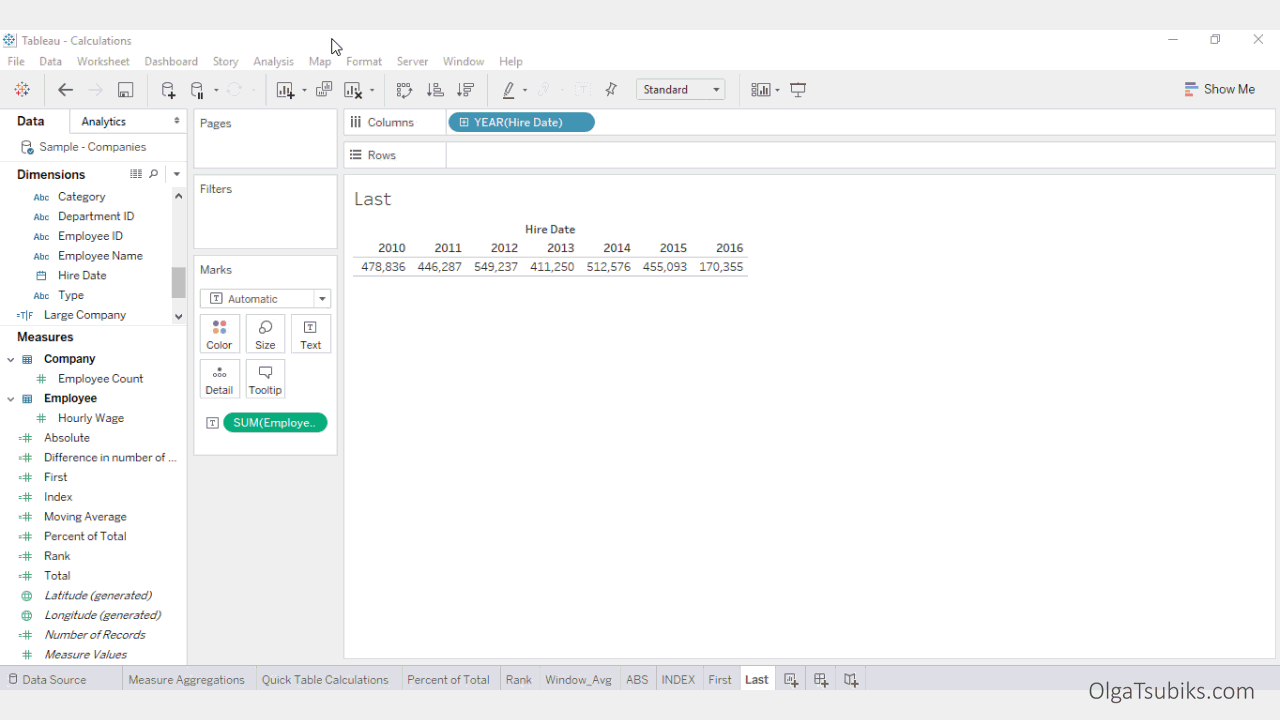Click the Tableau start page logo icon
The height and width of the screenshot is (720, 1280).
[22, 90]
